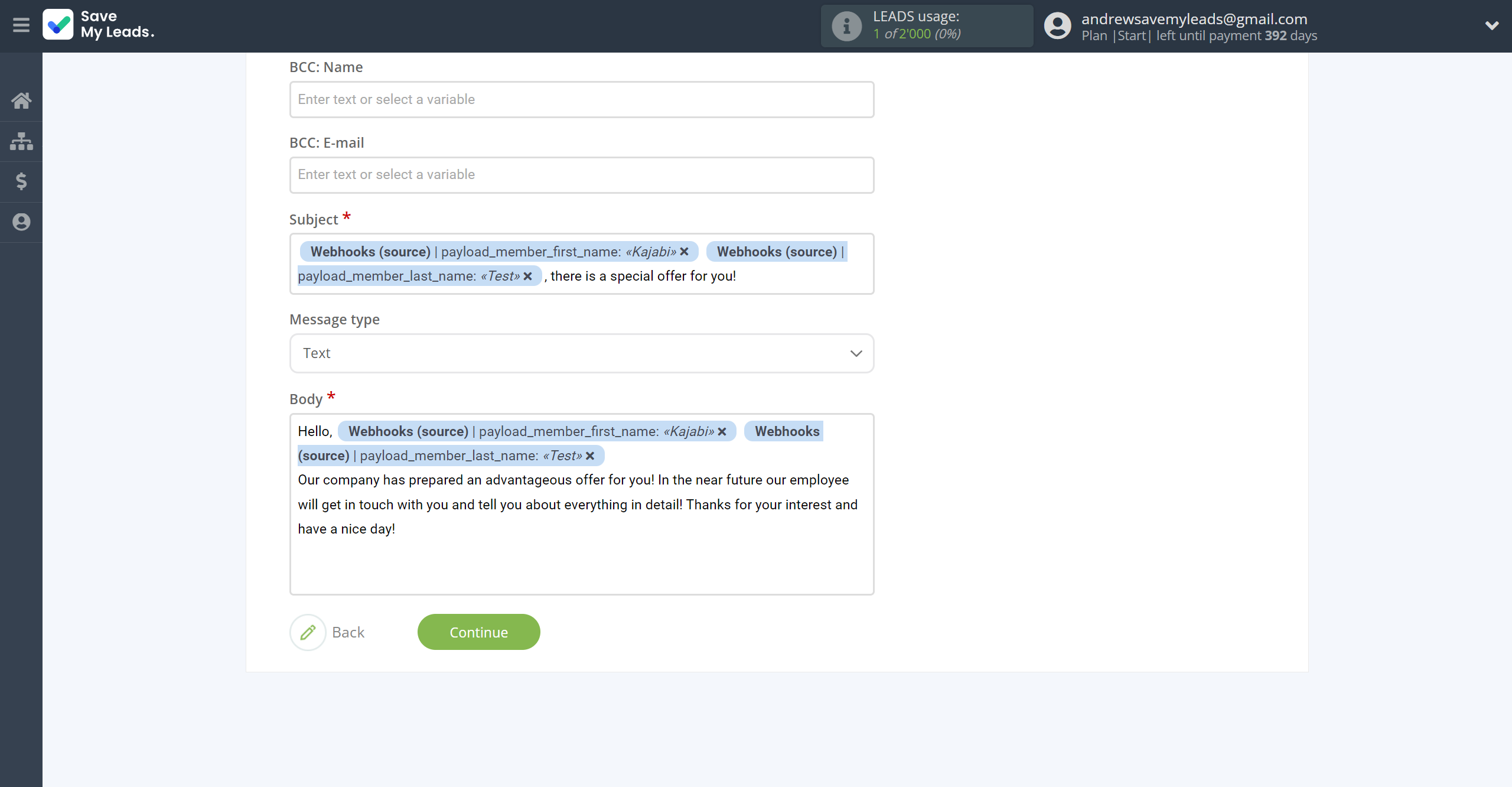The width and height of the screenshot is (1512, 787).
Task: Remove first_name Kajabi variable from Subject
Action: coord(685,252)
